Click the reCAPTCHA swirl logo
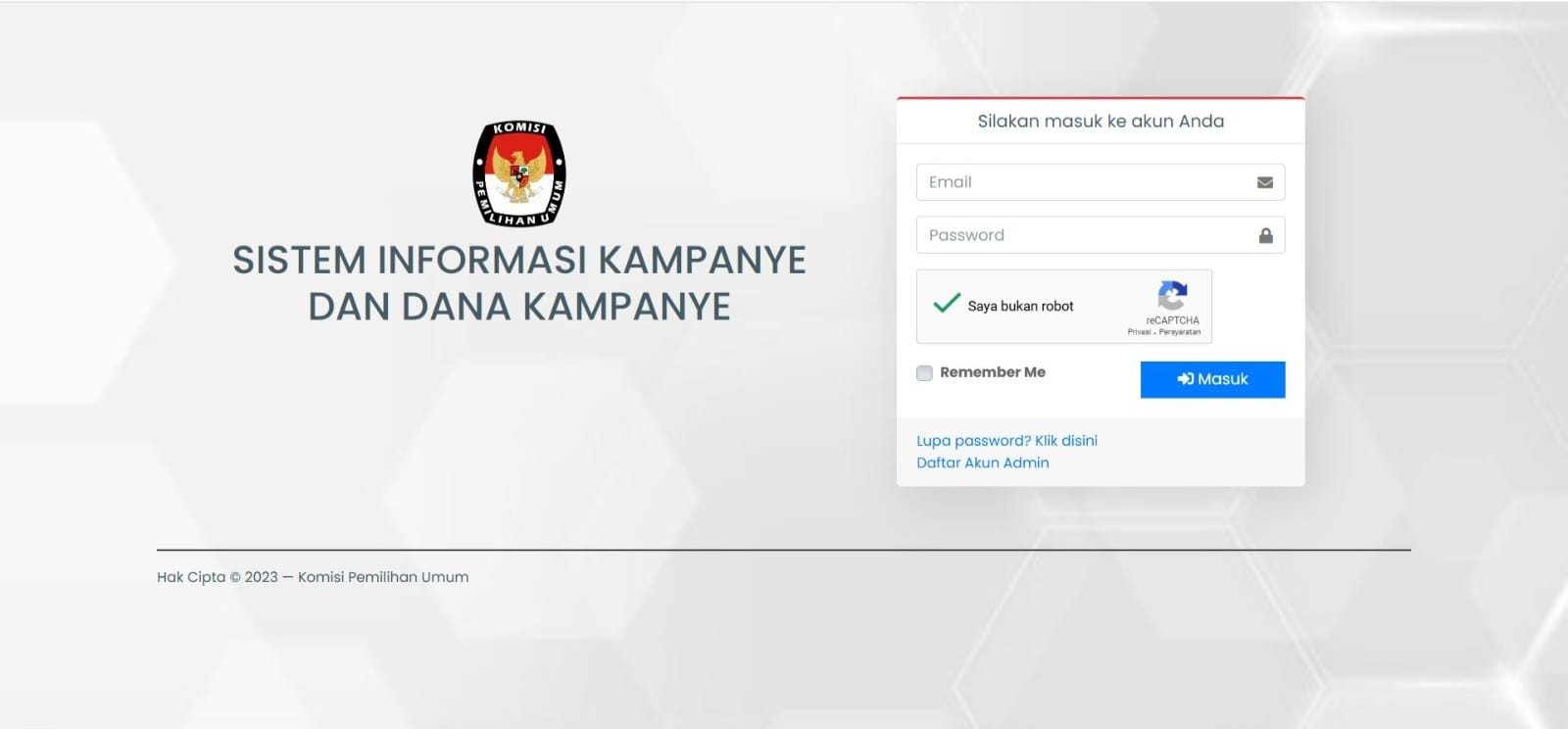The image size is (1568, 729). tap(1172, 296)
